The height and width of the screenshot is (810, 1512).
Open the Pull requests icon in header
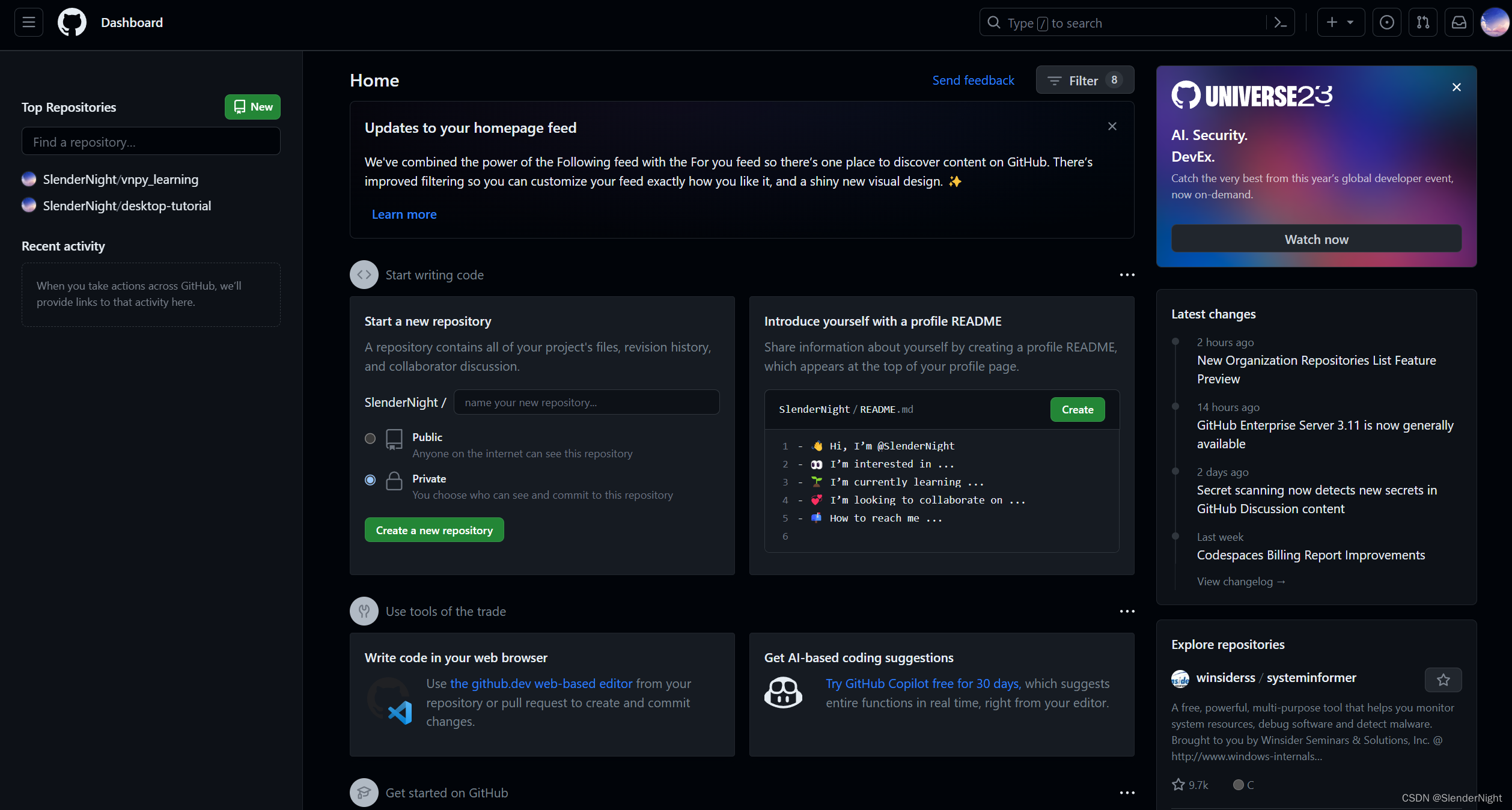point(1422,23)
